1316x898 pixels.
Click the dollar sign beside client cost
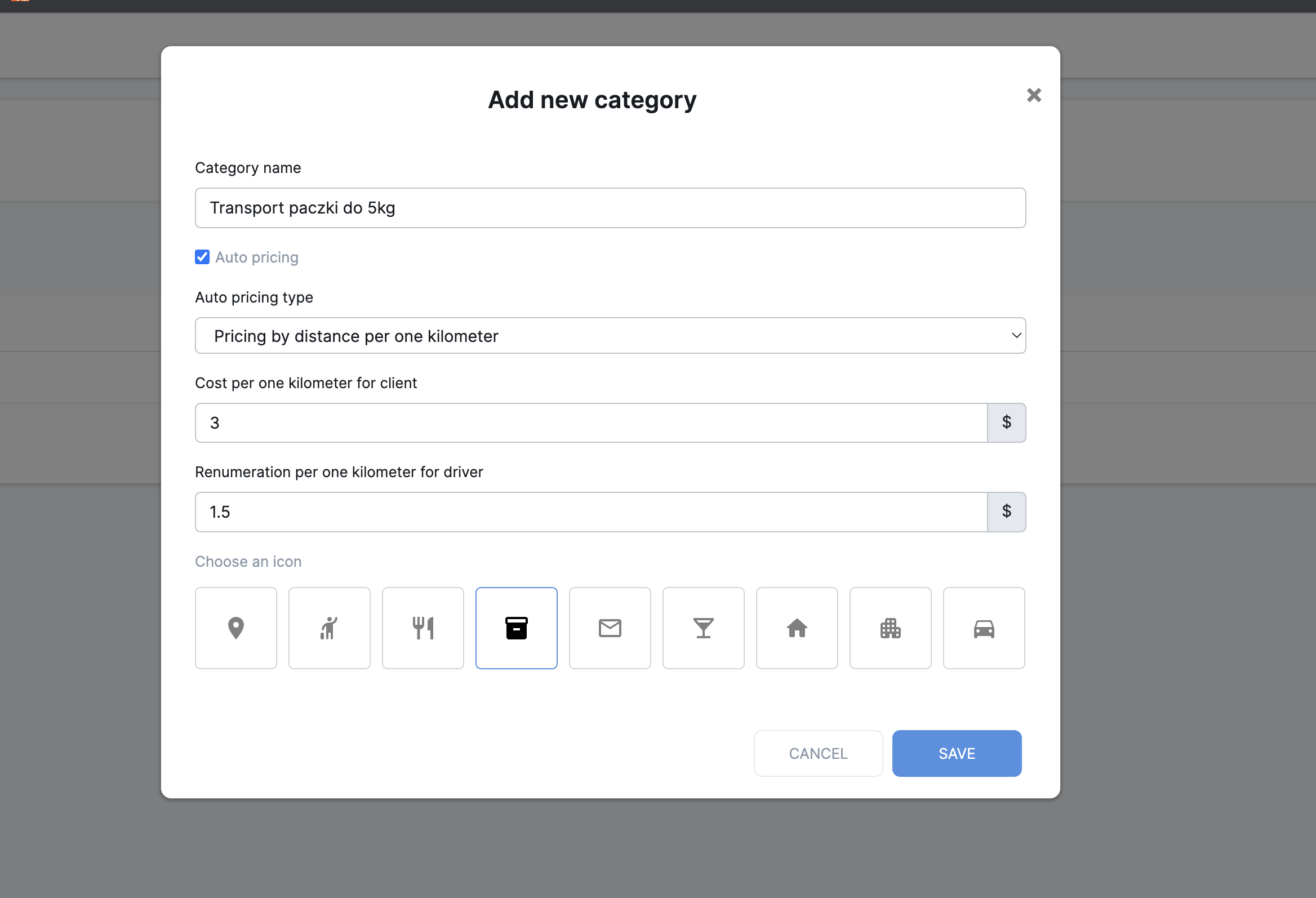point(1006,423)
